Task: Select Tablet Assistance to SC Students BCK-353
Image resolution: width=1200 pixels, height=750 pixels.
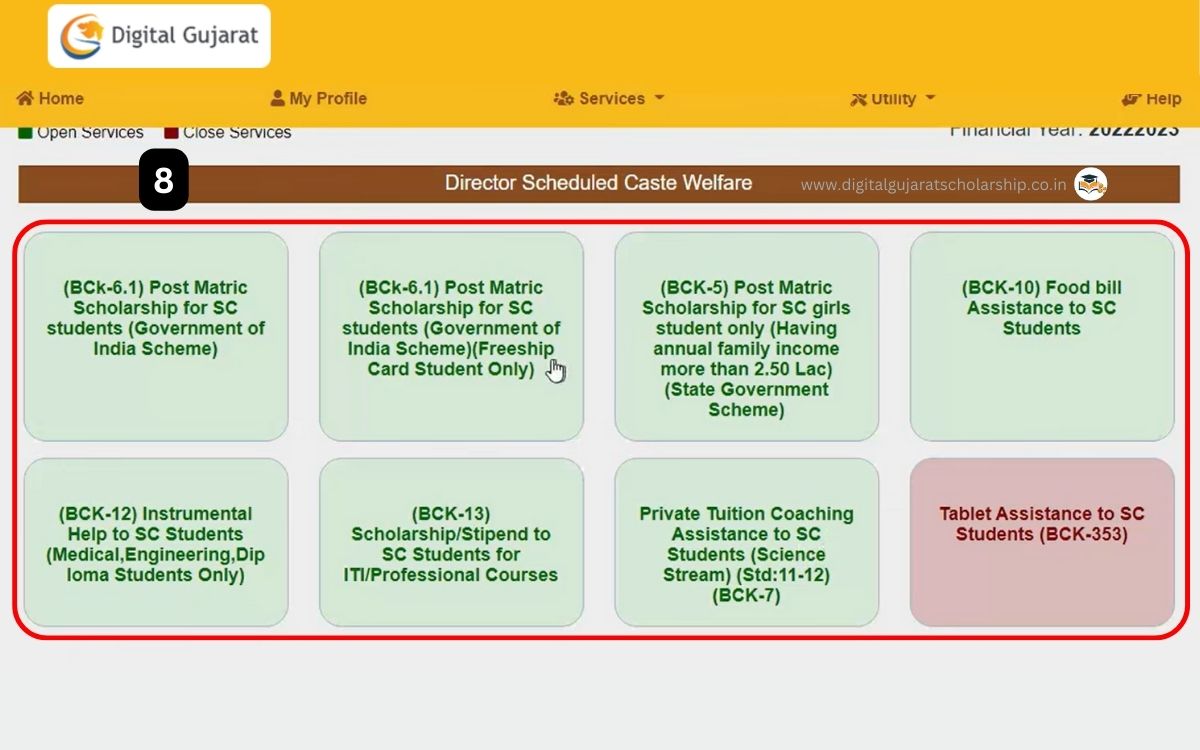Action: (x=1041, y=542)
